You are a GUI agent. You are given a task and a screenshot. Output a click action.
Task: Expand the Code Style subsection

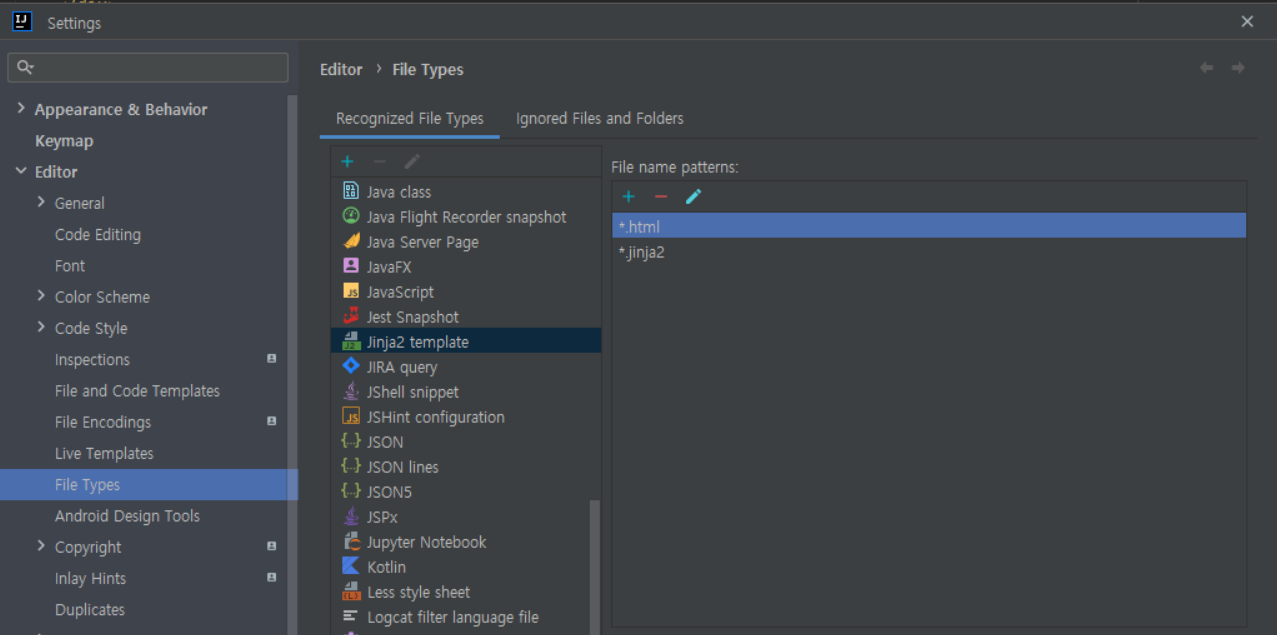click(41, 327)
